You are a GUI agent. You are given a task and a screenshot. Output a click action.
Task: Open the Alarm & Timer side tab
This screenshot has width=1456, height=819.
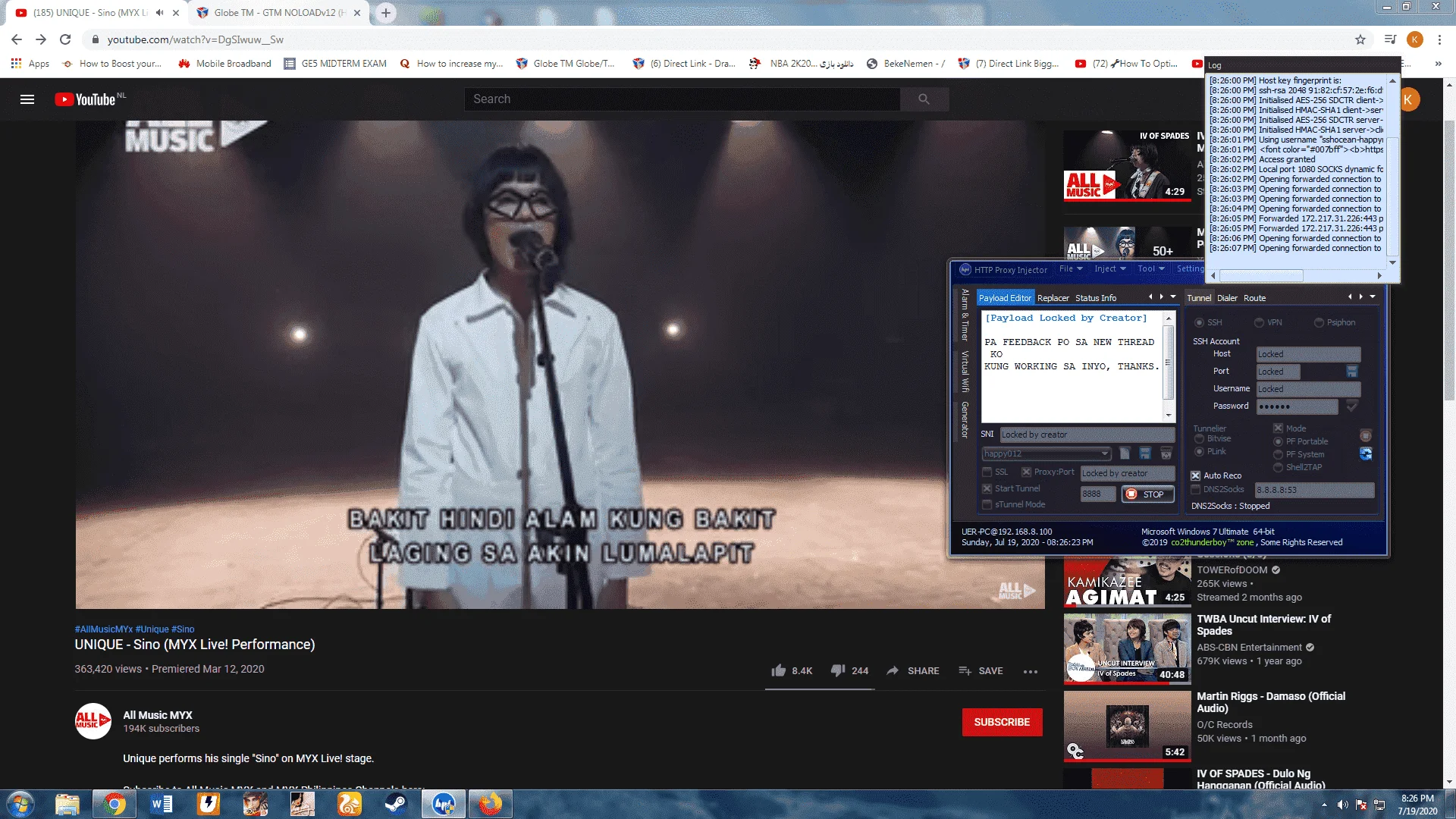click(965, 315)
